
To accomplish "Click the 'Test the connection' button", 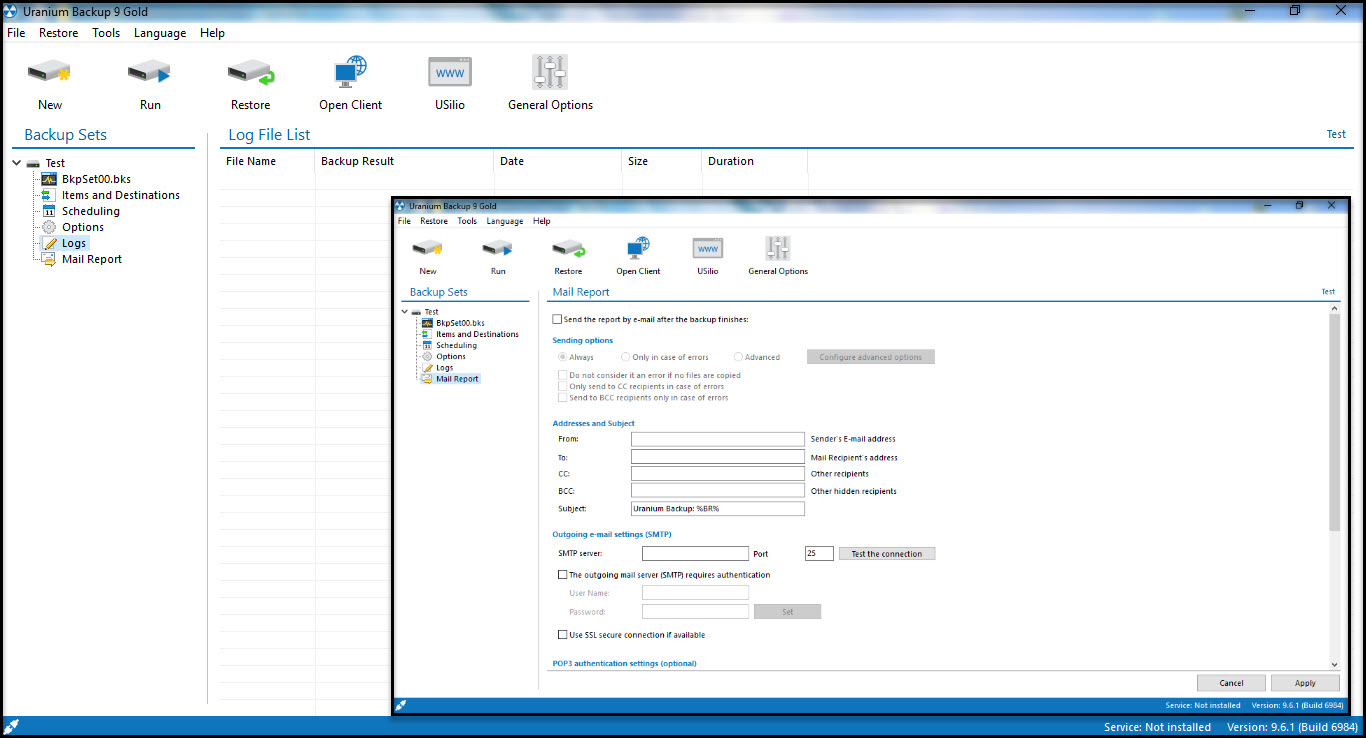I will point(887,554).
